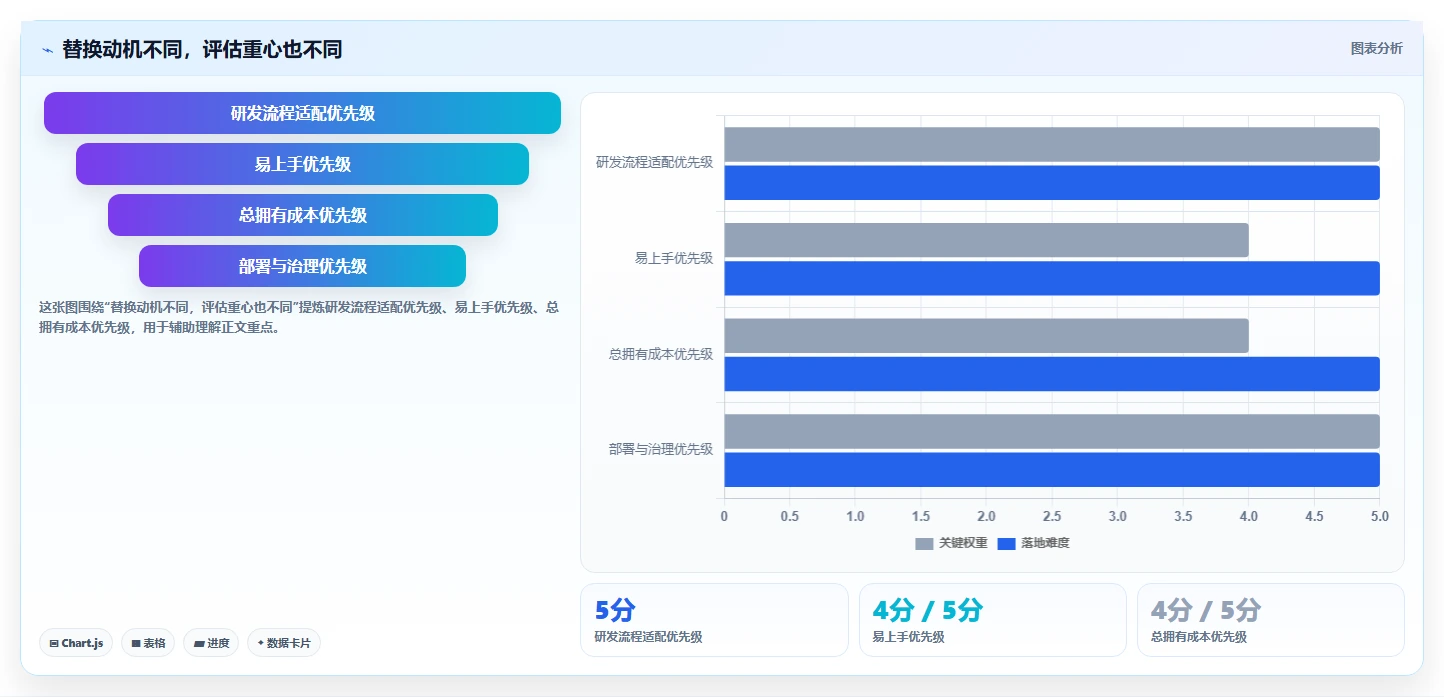The height and width of the screenshot is (697, 1444).
Task: Click the 研发流程适配优先级 chart axis label
Action: [654, 162]
